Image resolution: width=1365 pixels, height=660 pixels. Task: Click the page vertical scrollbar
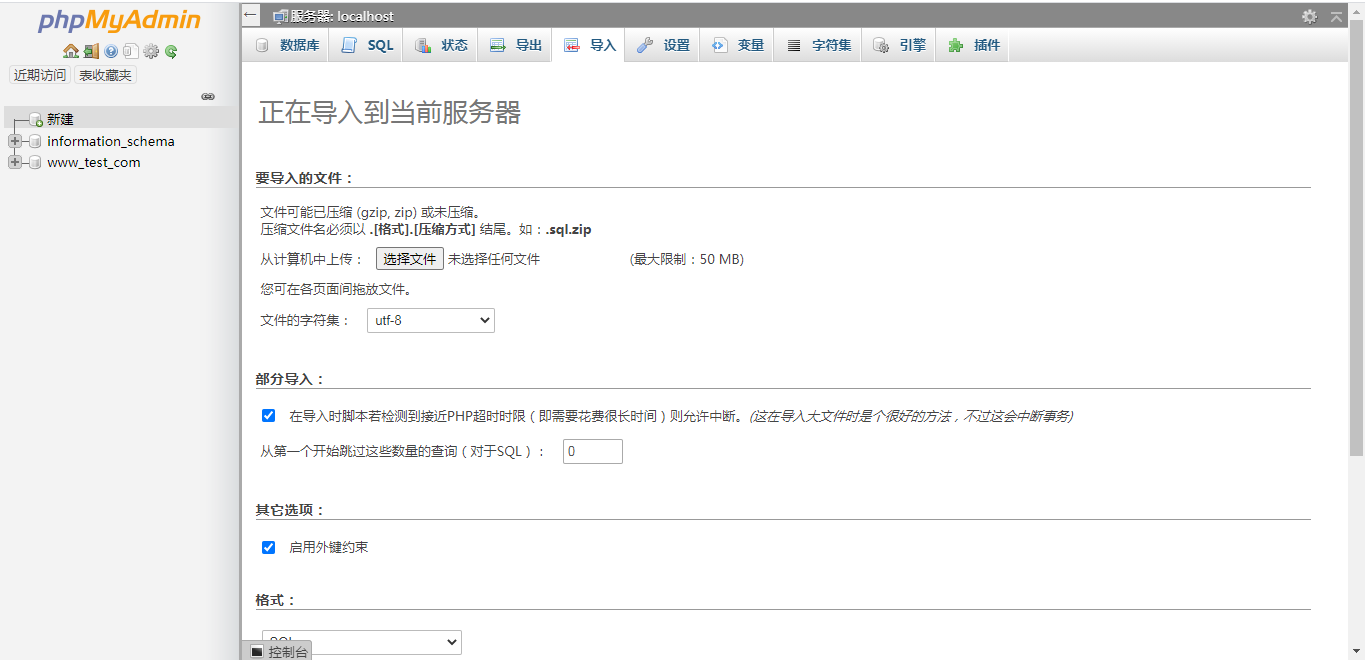coord(1356,240)
